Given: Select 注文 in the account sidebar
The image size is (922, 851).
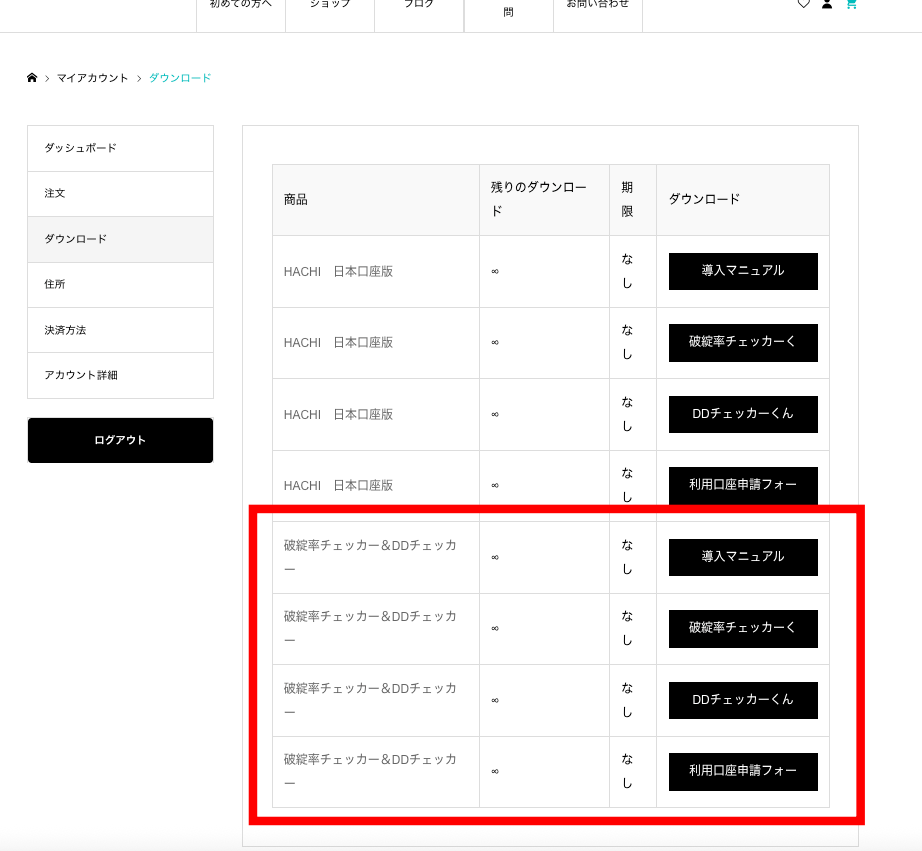Looking at the screenshot, I should pos(120,193).
